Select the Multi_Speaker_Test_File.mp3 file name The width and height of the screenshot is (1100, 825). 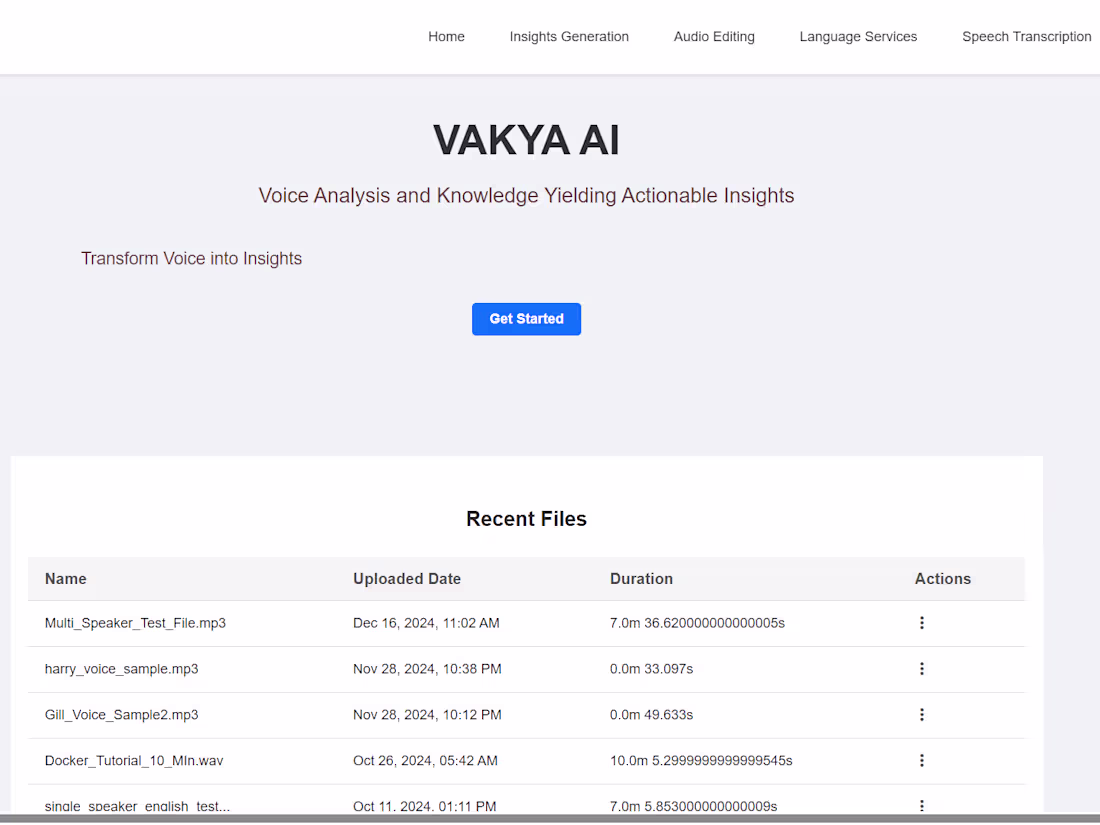click(x=135, y=623)
